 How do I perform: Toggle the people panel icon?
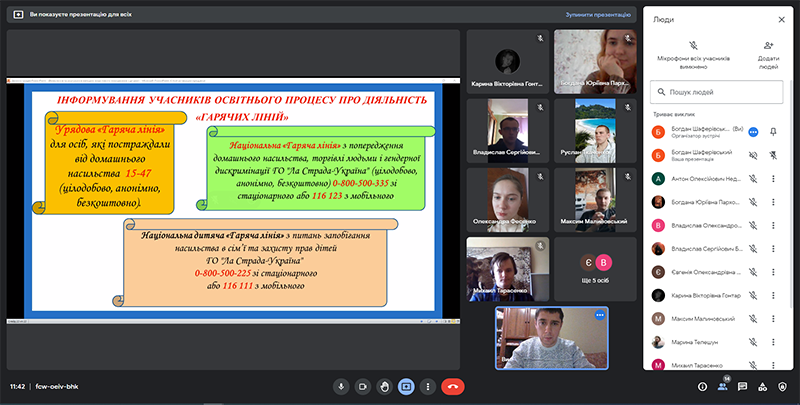click(722, 387)
